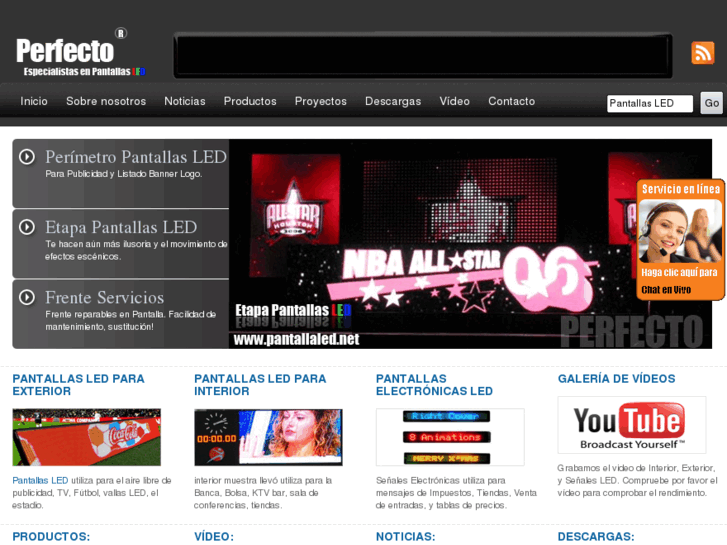The image size is (727, 545).
Task: Go to Sobre nosotros page
Action: (x=106, y=101)
